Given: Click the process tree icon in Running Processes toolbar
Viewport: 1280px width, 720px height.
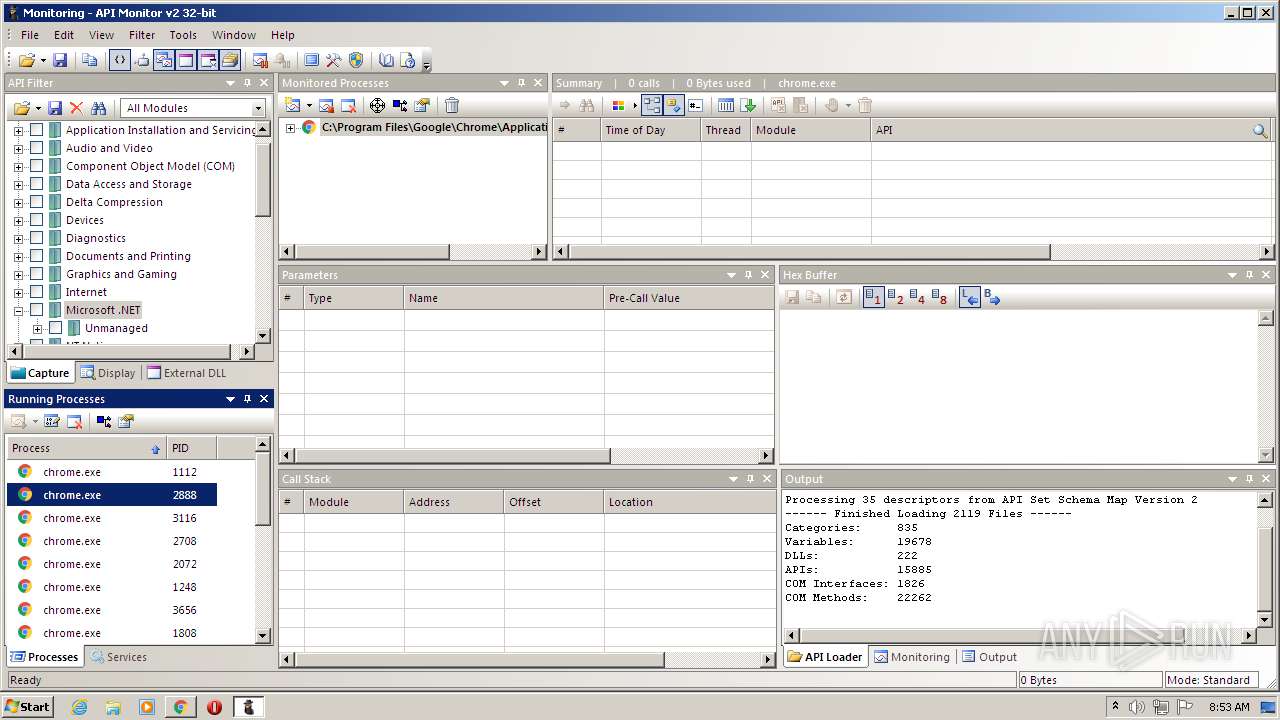Looking at the screenshot, I should pyautogui.click(x=104, y=421).
